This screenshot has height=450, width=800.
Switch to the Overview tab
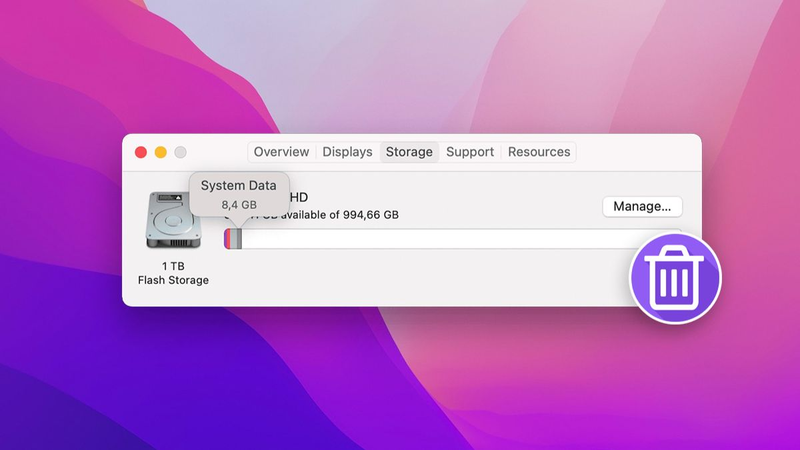pos(281,152)
